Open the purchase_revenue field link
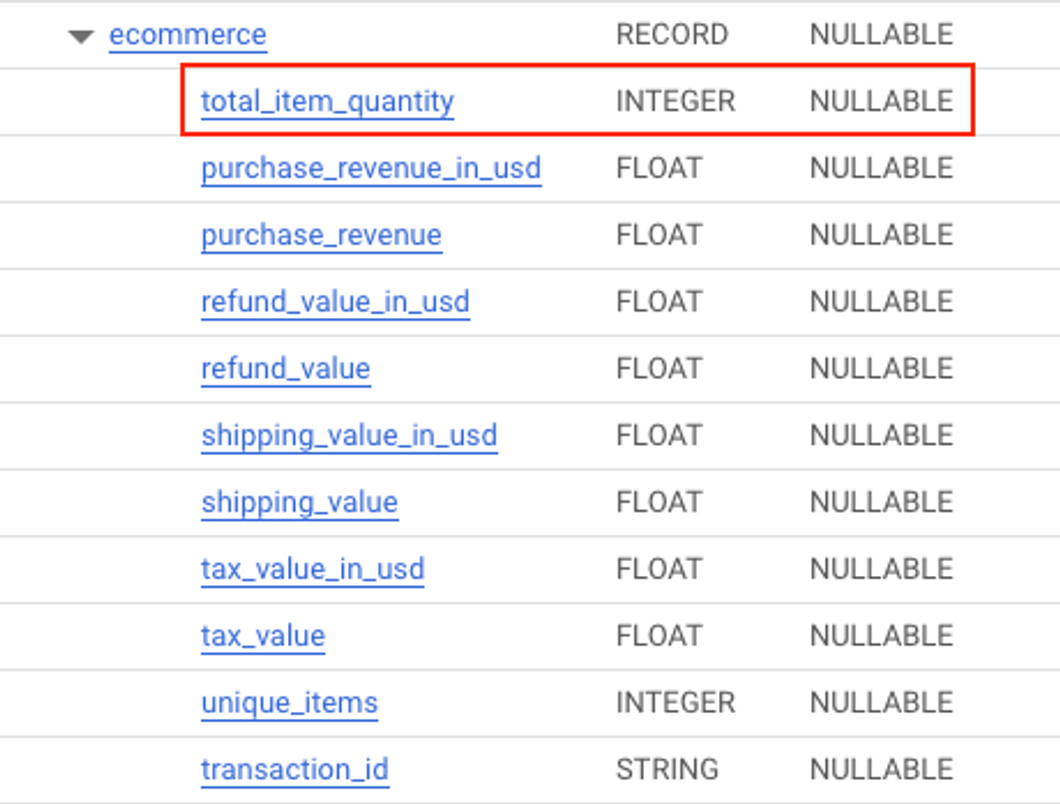Screen dimensions: 1060x804 click(x=322, y=235)
